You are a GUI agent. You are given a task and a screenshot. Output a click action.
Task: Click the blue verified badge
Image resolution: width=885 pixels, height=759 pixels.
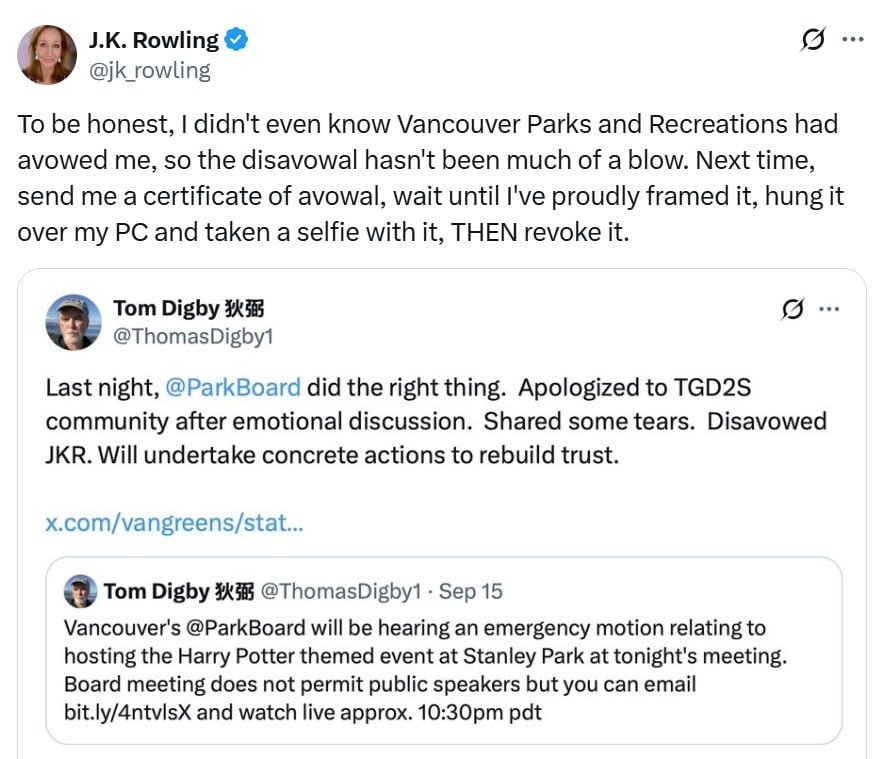[x=236, y=41]
